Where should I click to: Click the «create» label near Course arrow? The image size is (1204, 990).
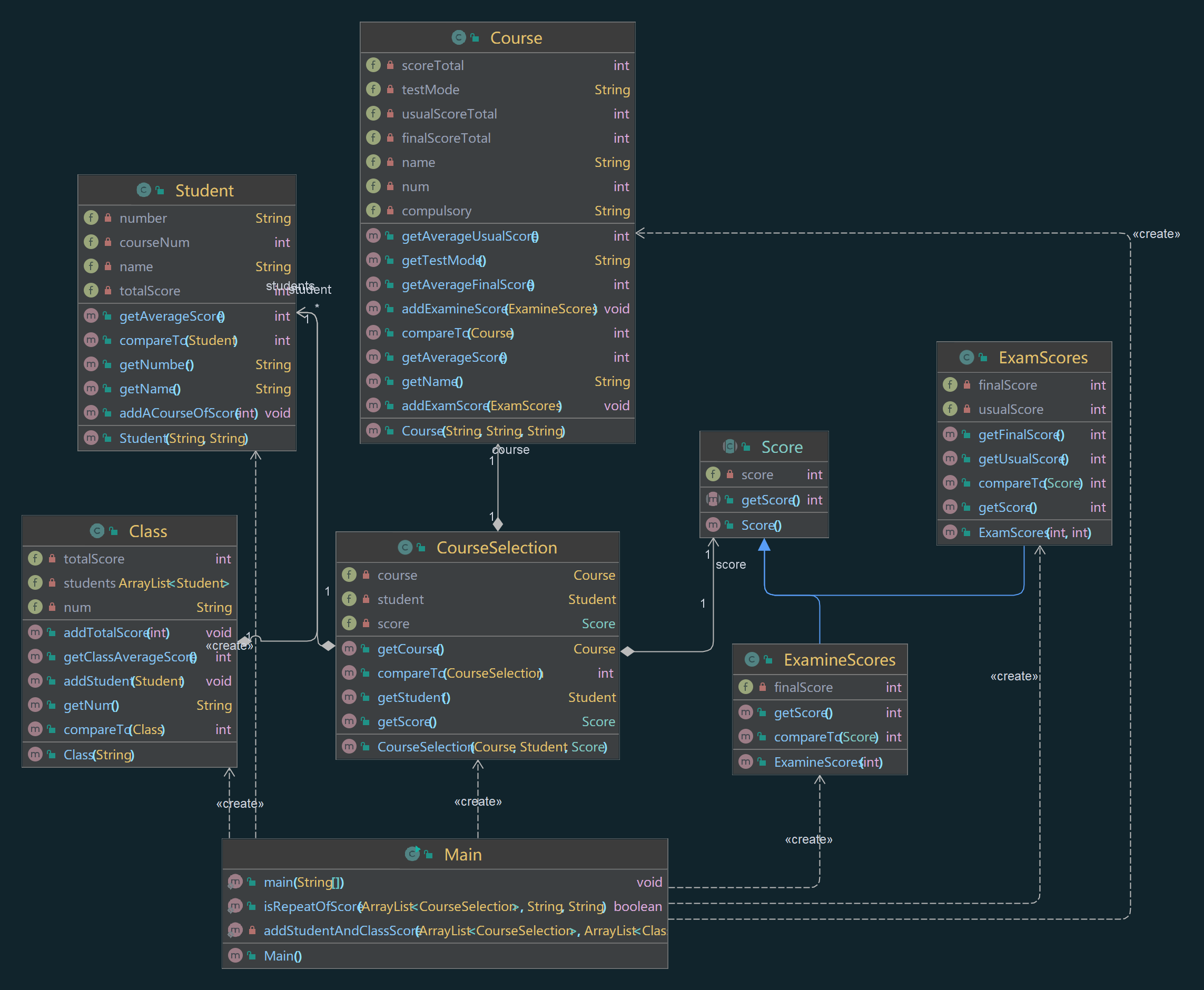1156,234
